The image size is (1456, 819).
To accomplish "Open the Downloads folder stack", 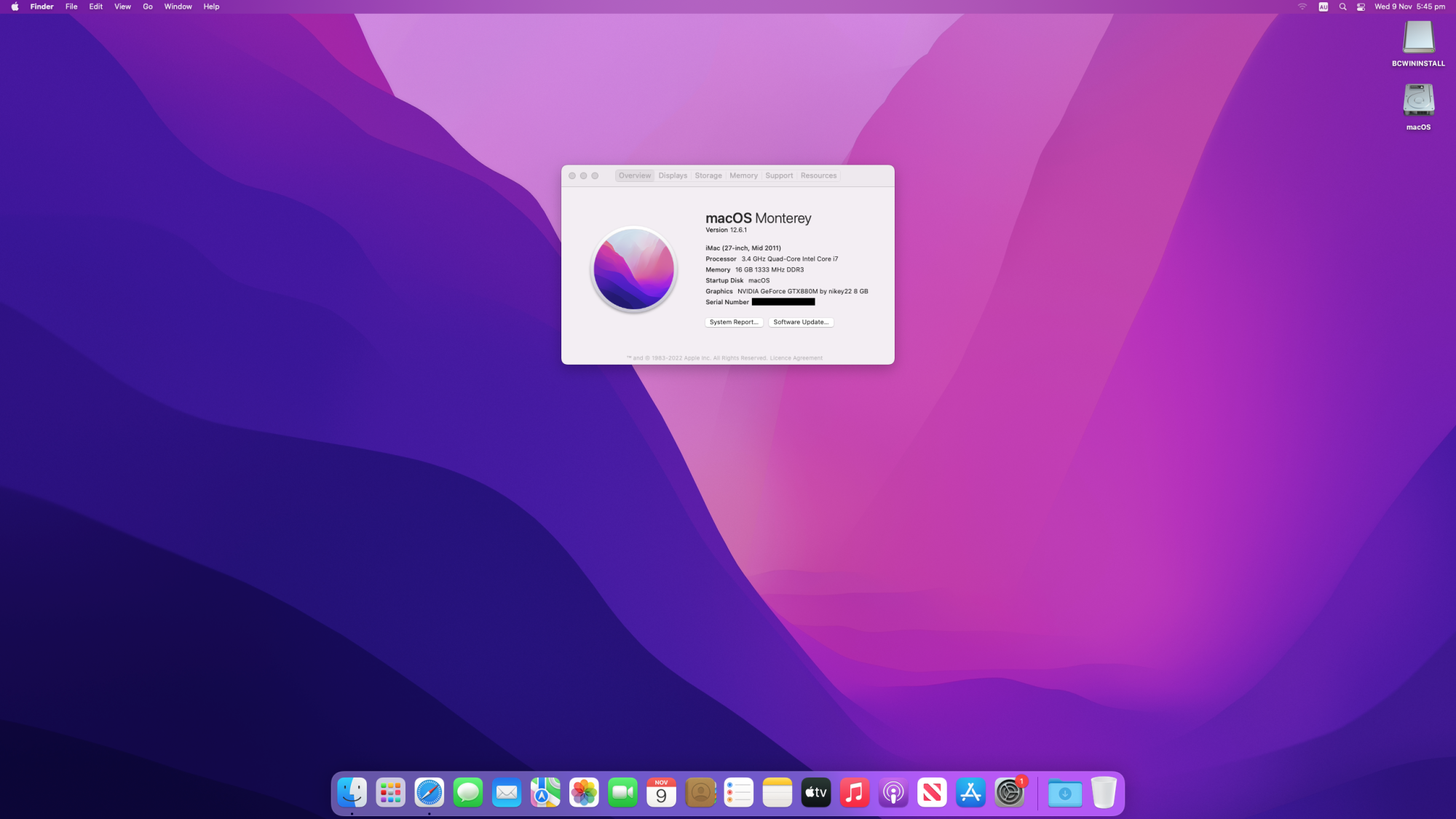I will click(1064, 793).
